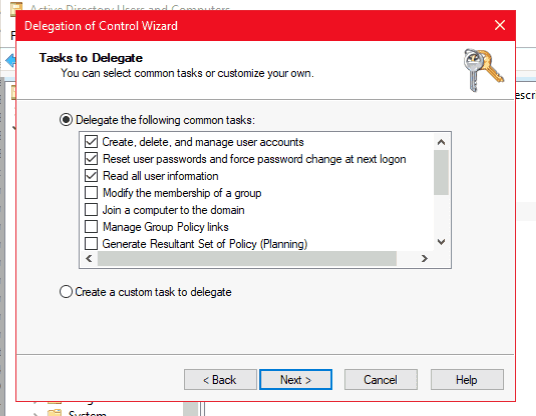This screenshot has height=416, width=536.
Task: Click the Next button
Action: click(296, 379)
